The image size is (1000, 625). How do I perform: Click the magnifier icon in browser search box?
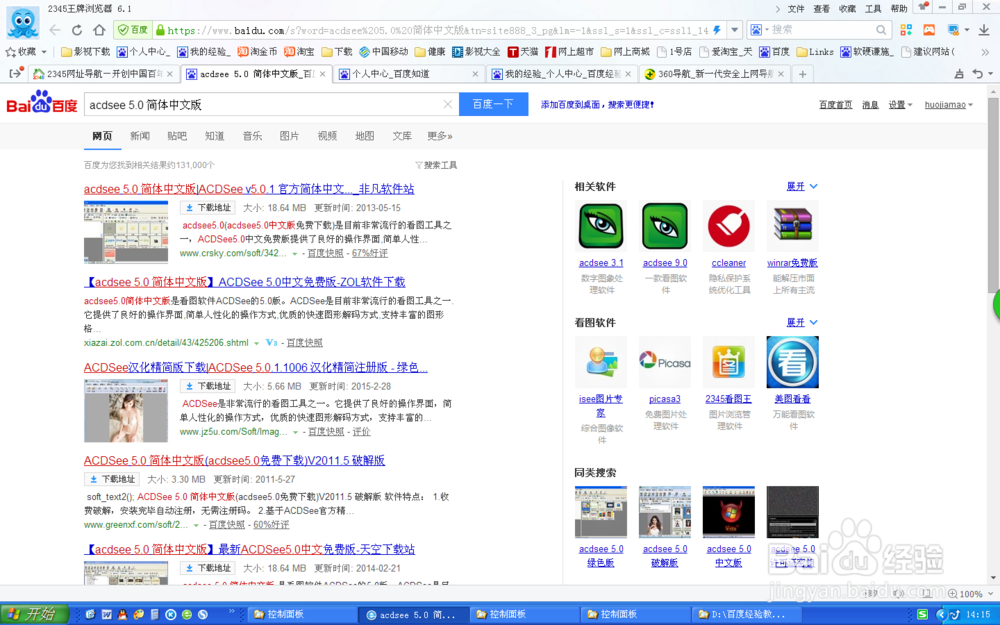pos(881,30)
